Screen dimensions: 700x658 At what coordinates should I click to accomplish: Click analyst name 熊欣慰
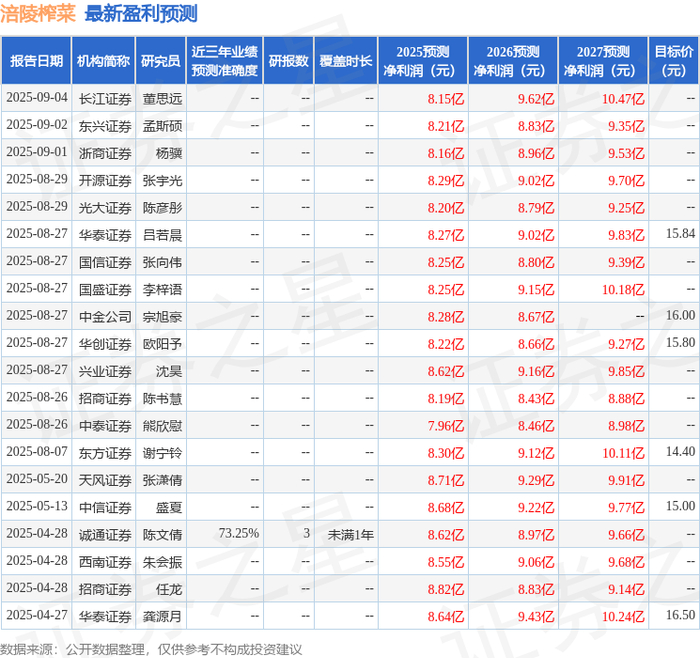coord(162,425)
